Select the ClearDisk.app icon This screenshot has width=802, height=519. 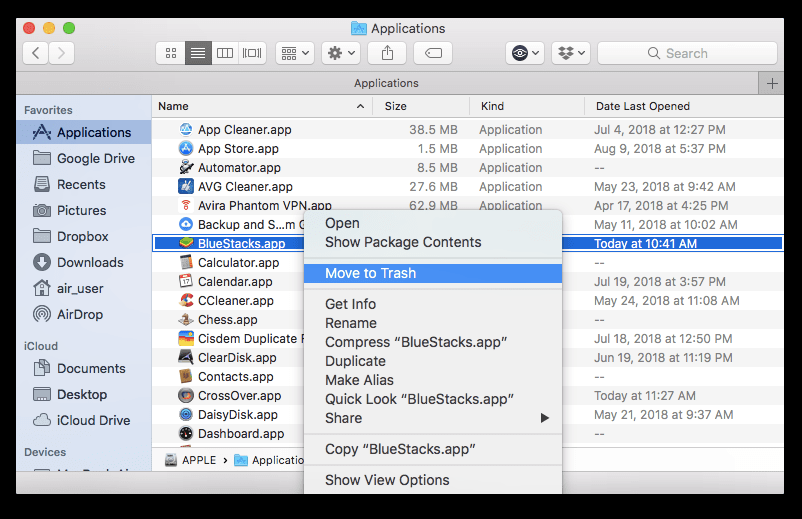(x=186, y=357)
